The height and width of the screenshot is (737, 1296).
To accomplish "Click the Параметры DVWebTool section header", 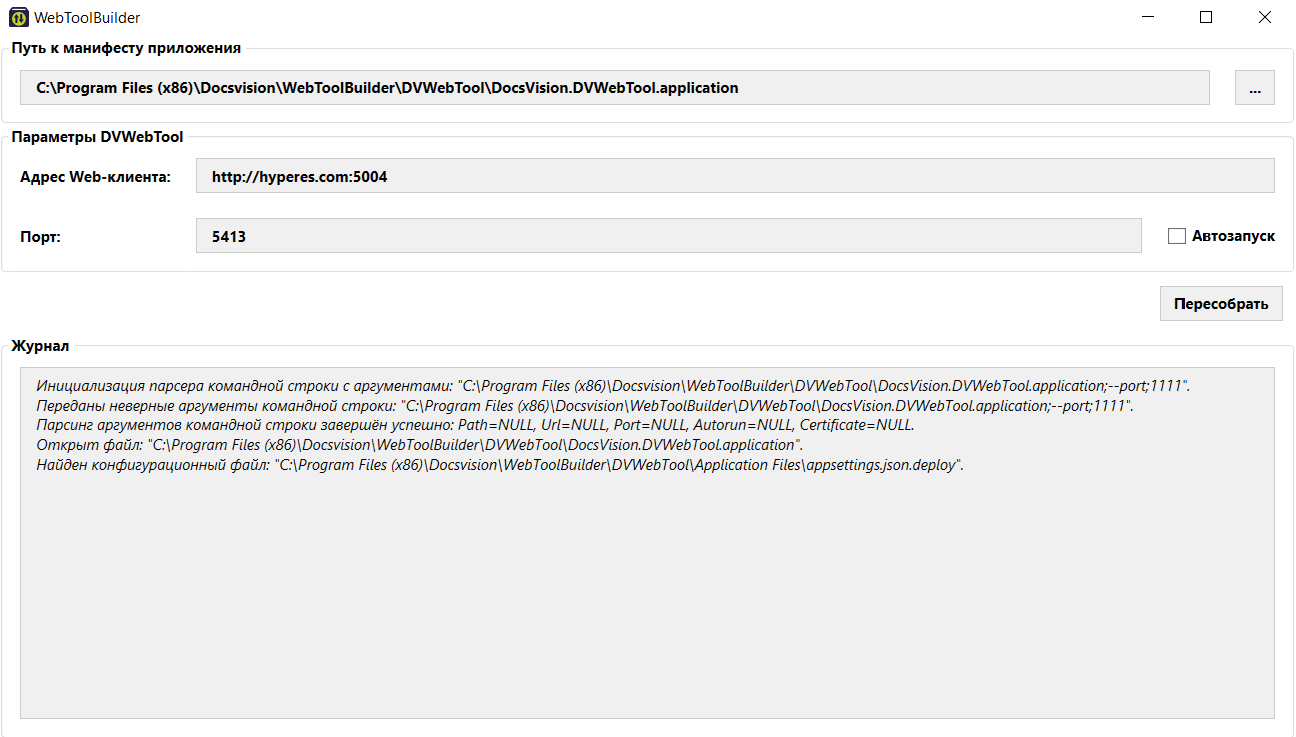I will tap(97, 137).
